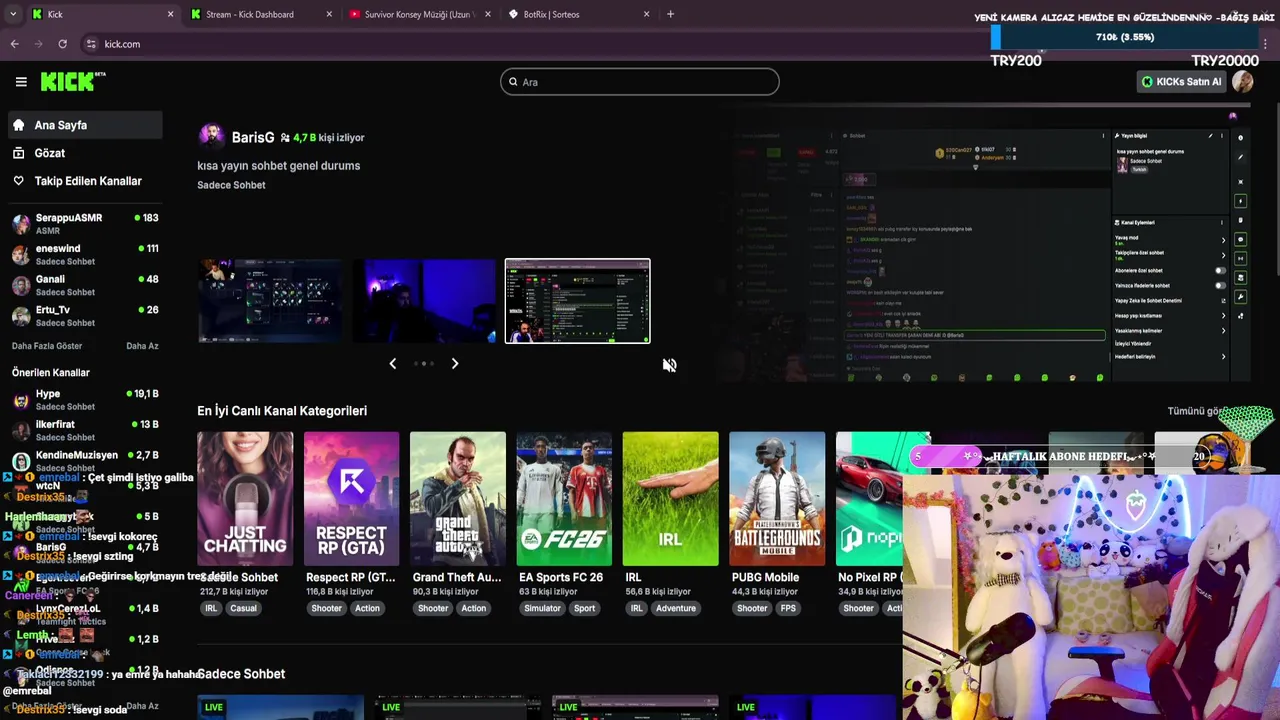The width and height of the screenshot is (1280, 720).
Task: Click KICKs Satın Al button
Action: point(1182,82)
